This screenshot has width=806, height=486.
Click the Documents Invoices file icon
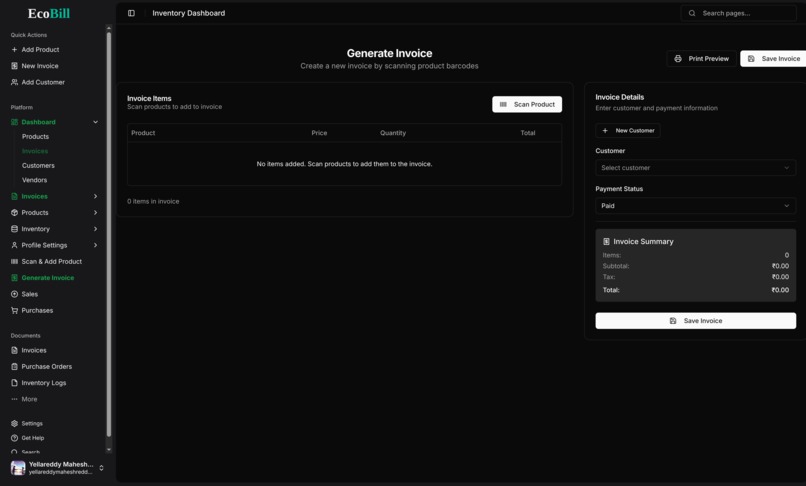coord(14,350)
